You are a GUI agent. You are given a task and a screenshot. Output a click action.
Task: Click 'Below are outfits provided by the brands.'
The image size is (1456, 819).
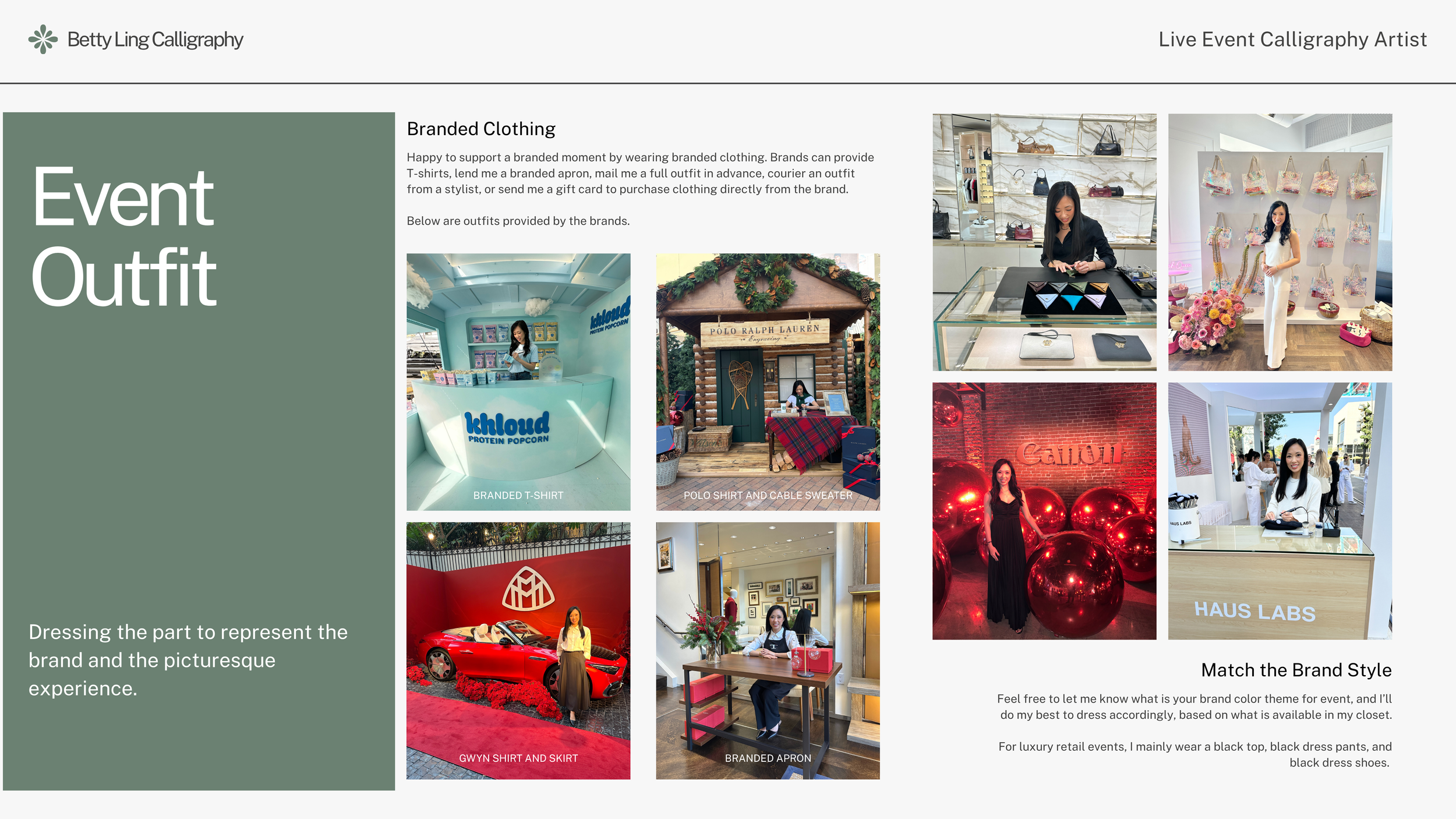pyautogui.click(x=518, y=221)
